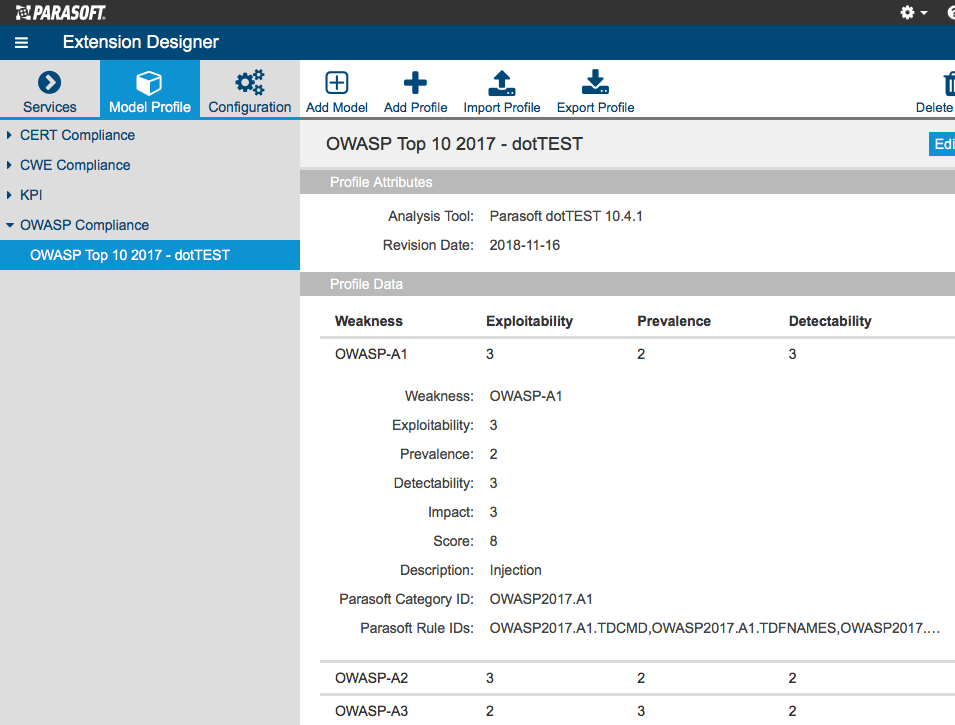Switch to the Services tab
The width and height of the screenshot is (955, 725).
pyautogui.click(x=50, y=89)
